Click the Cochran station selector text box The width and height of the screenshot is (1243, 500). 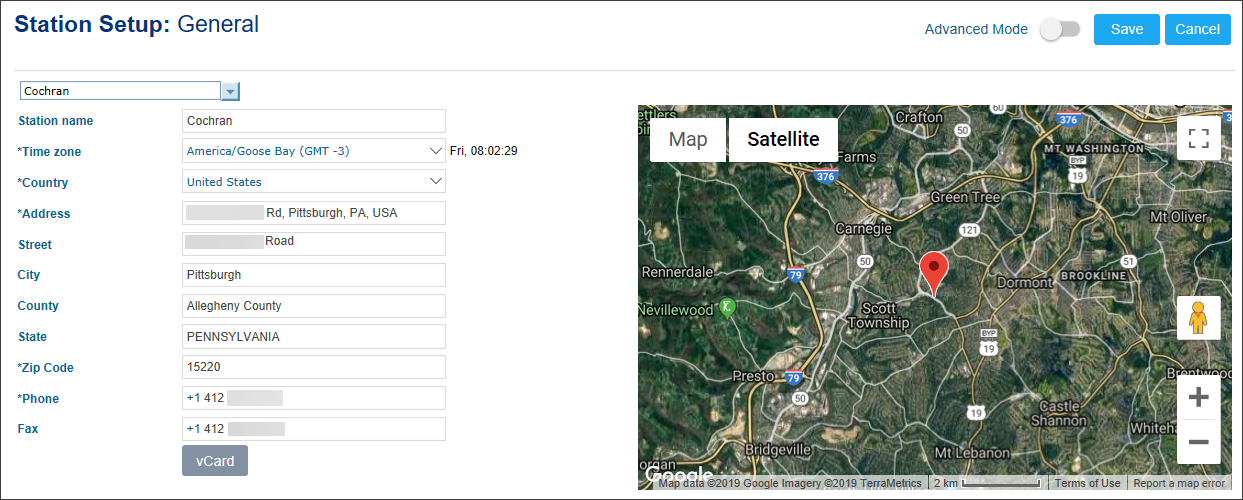pyautogui.click(x=120, y=91)
